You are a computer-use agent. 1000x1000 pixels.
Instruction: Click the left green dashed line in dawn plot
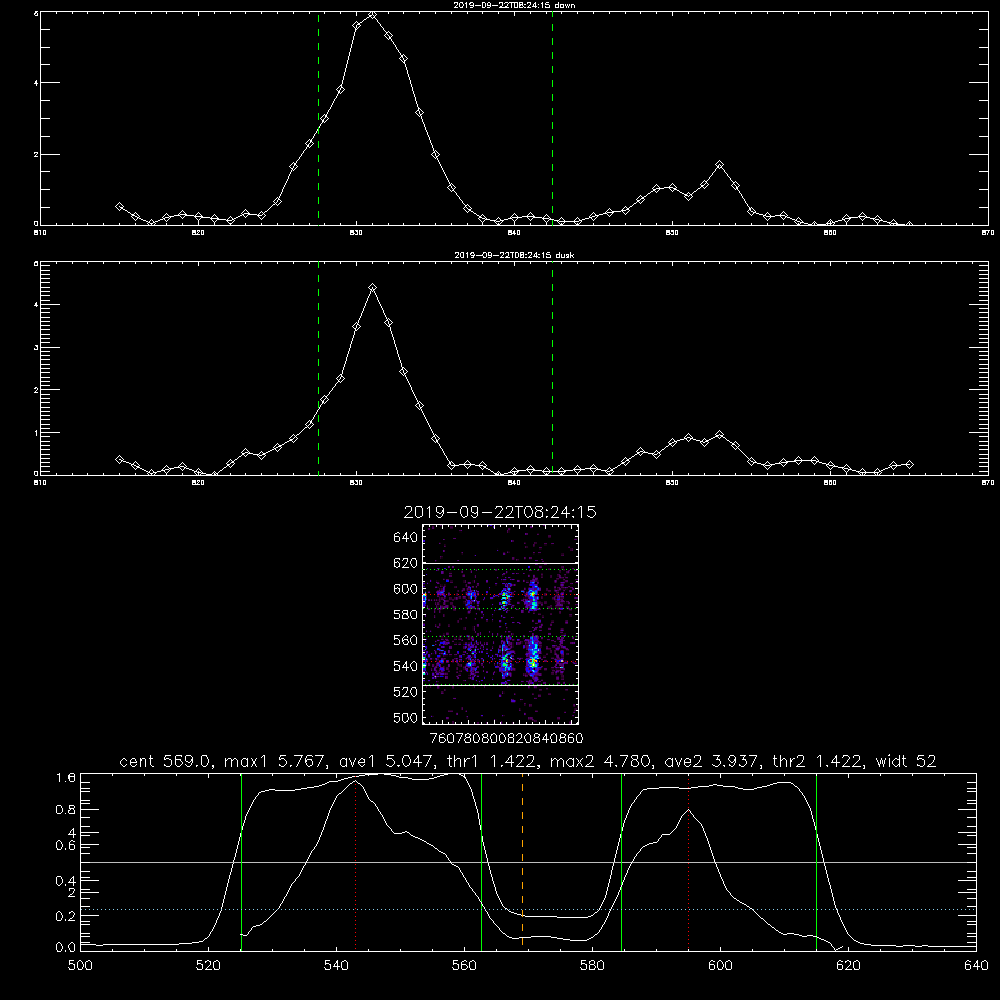318,118
